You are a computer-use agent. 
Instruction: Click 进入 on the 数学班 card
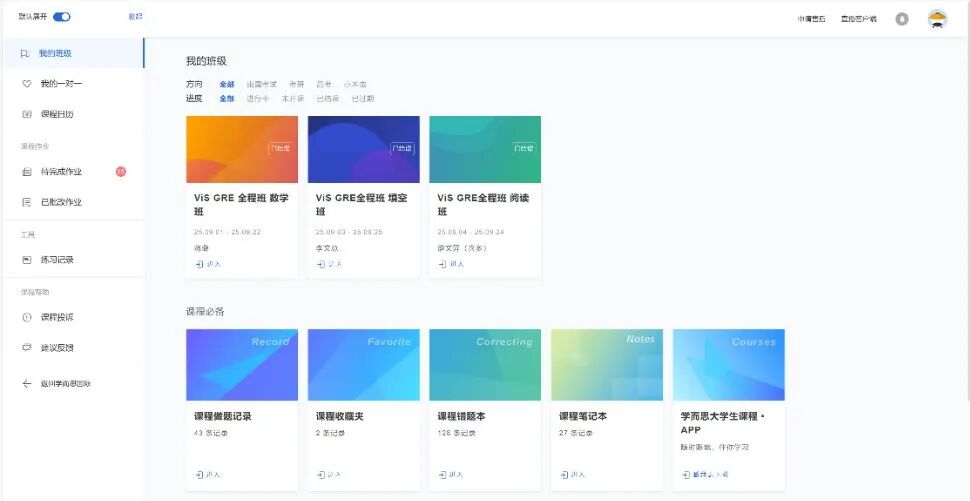pos(208,264)
